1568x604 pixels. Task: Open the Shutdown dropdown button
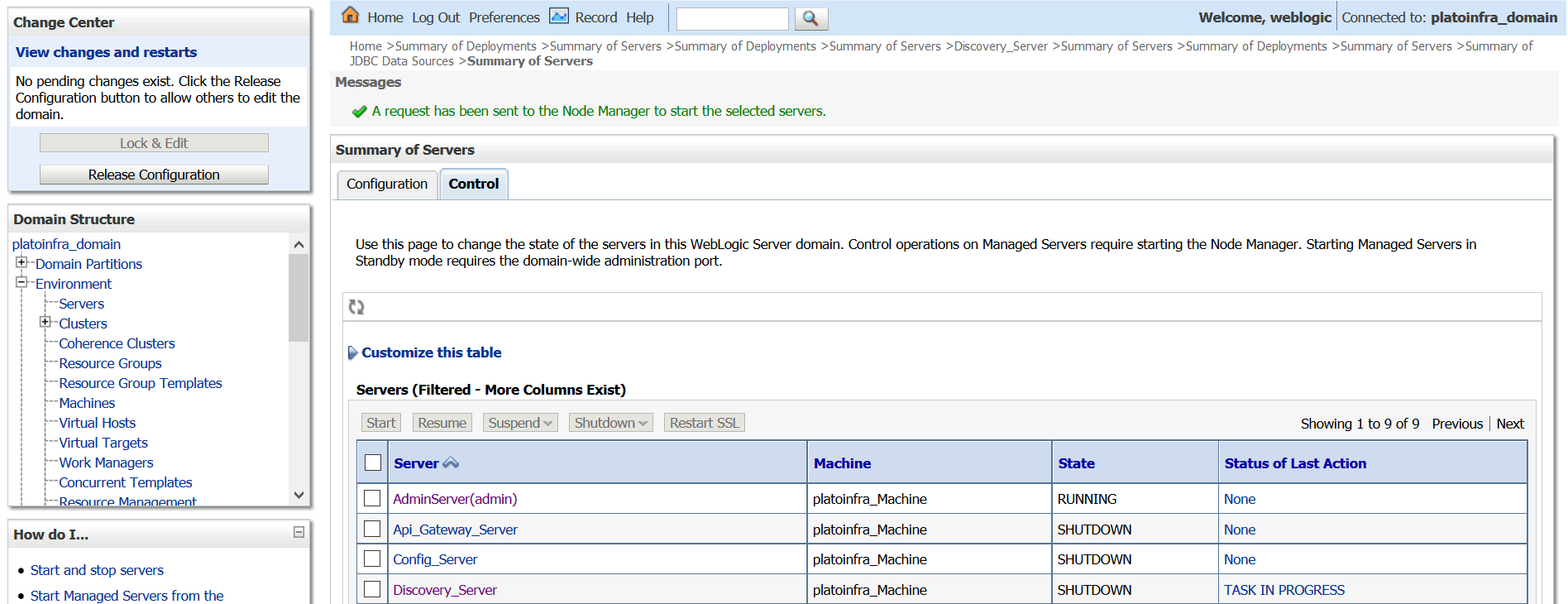611,423
